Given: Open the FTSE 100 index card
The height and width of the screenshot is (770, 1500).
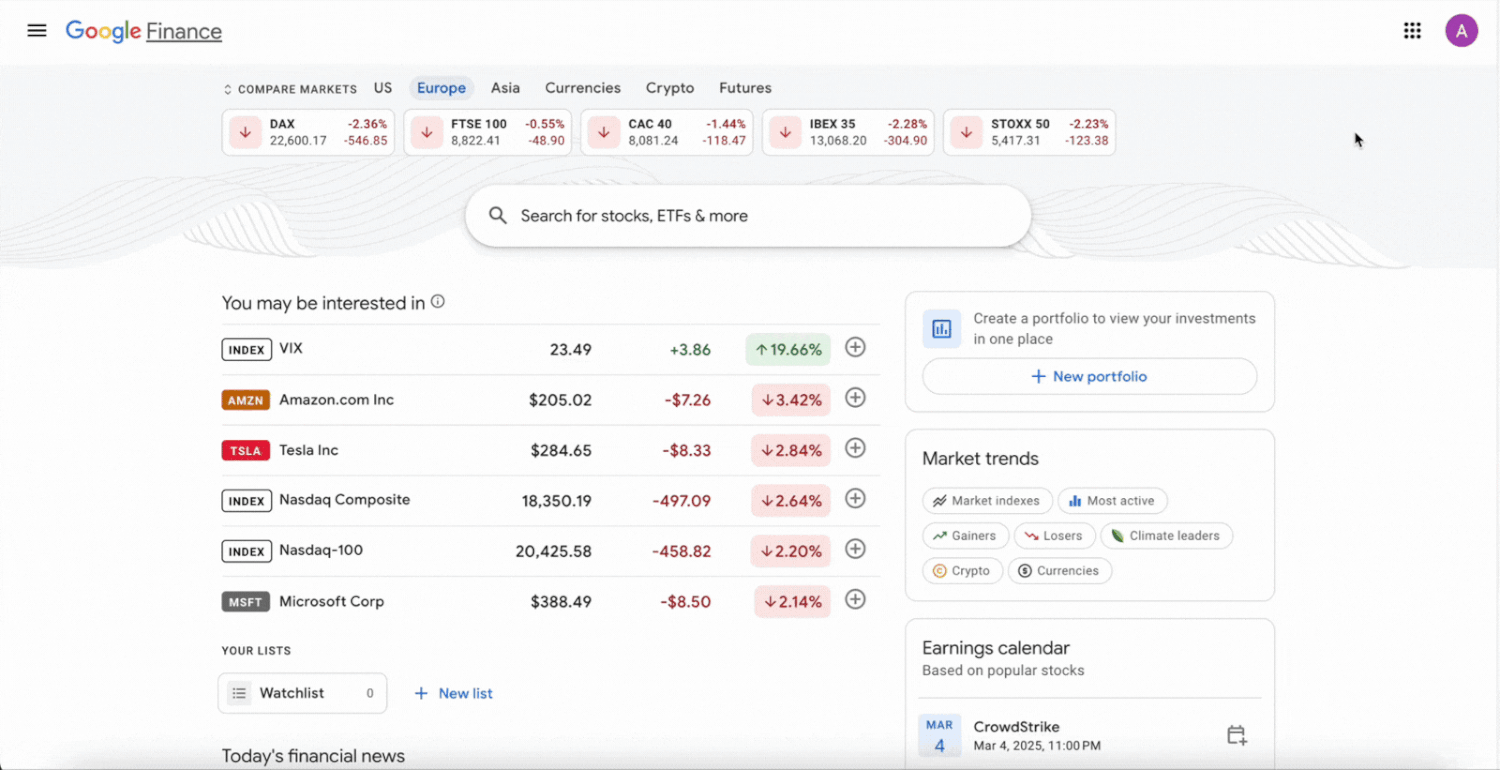Looking at the screenshot, I should click(x=488, y=132).
